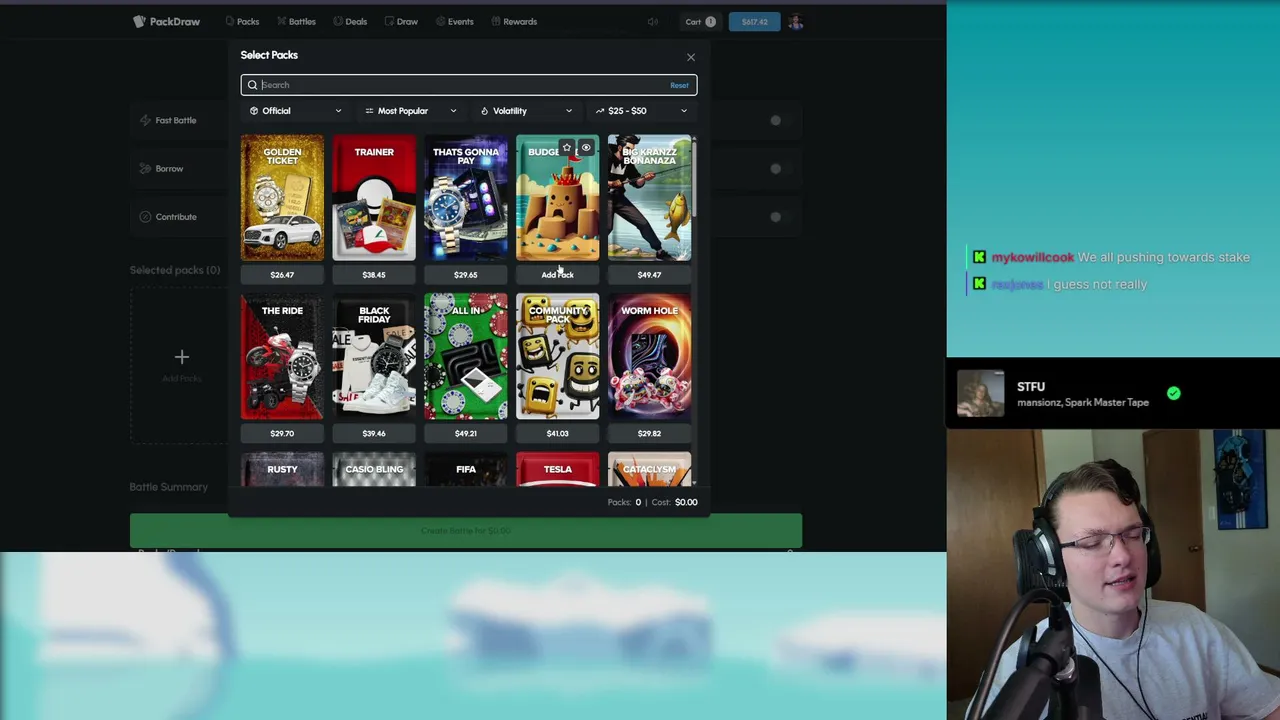Viewport: 1280px width, 720px height.
Task: Open the user profile avatar
Action: click(796, 21)
